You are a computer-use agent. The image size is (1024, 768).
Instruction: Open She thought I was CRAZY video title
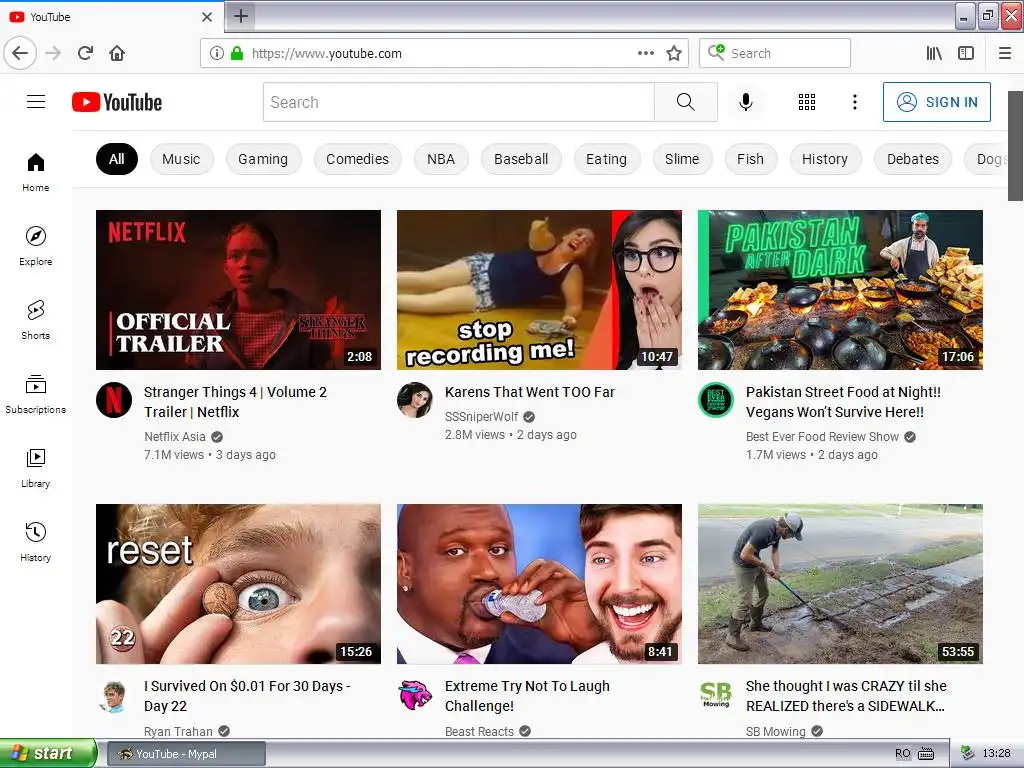point(846,696)
